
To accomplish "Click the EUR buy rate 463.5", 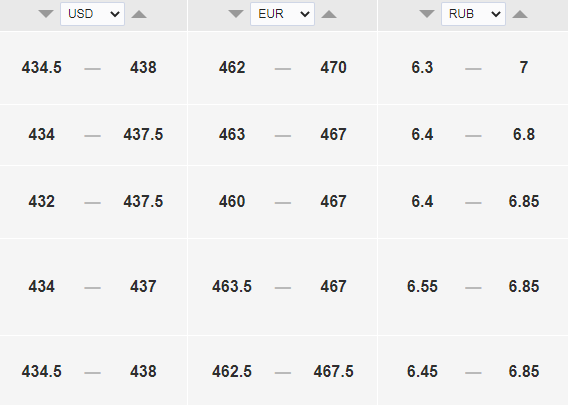I will [x=232, y=286].
